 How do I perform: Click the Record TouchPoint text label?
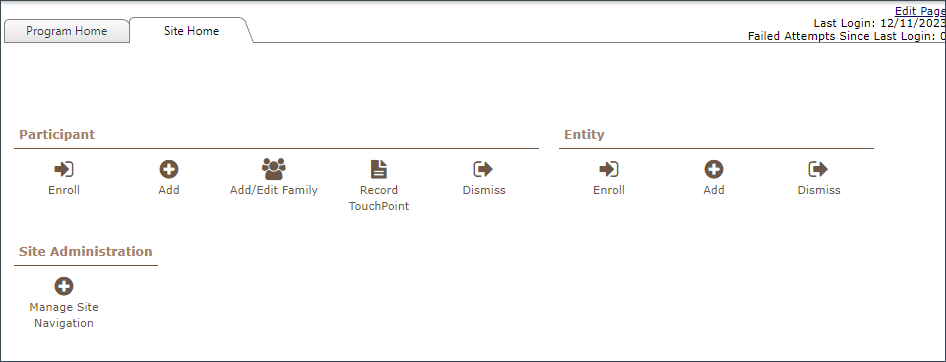click(379, 198)
